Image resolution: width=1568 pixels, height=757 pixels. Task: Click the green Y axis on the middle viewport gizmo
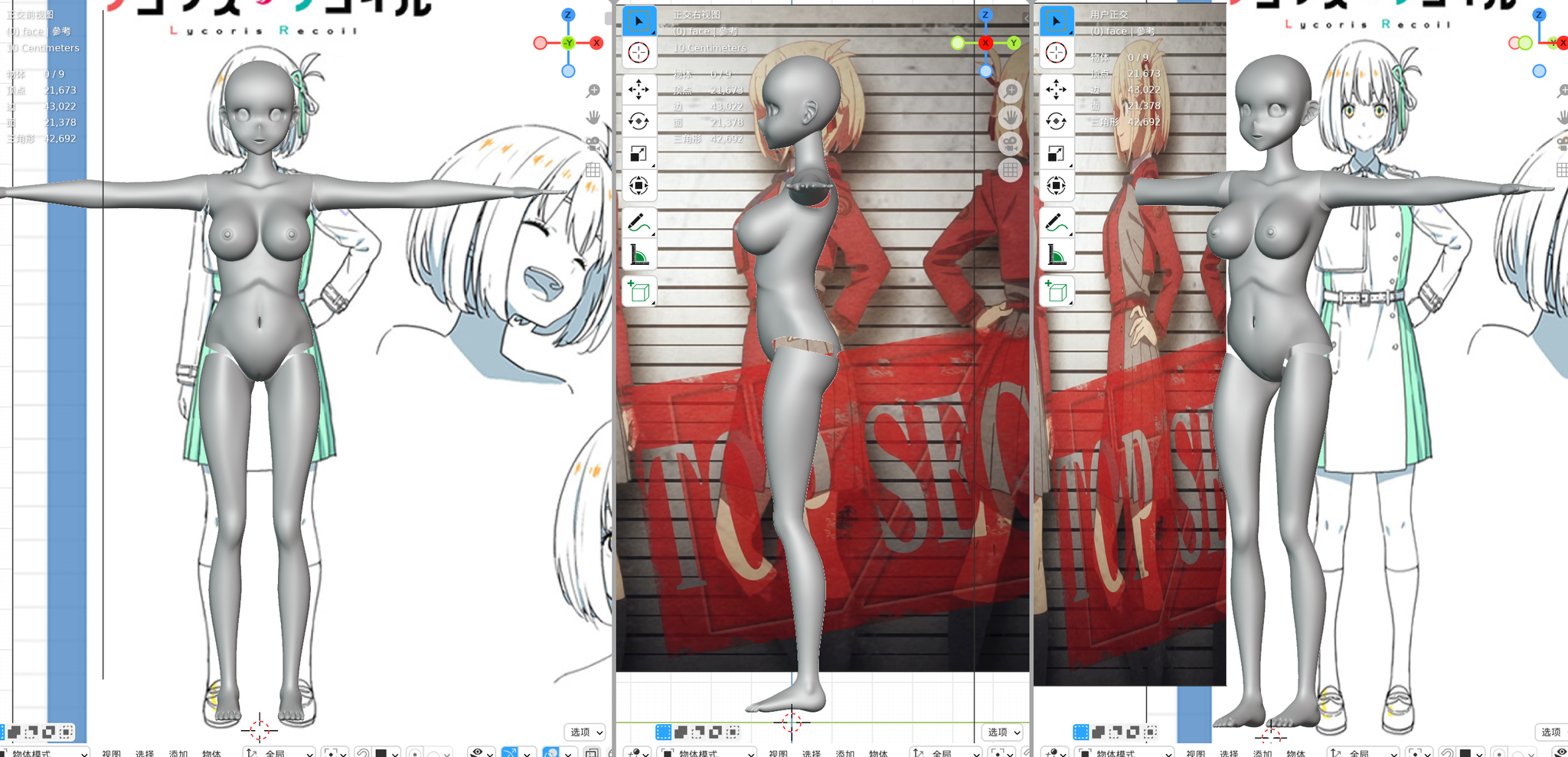(1014, 43)
